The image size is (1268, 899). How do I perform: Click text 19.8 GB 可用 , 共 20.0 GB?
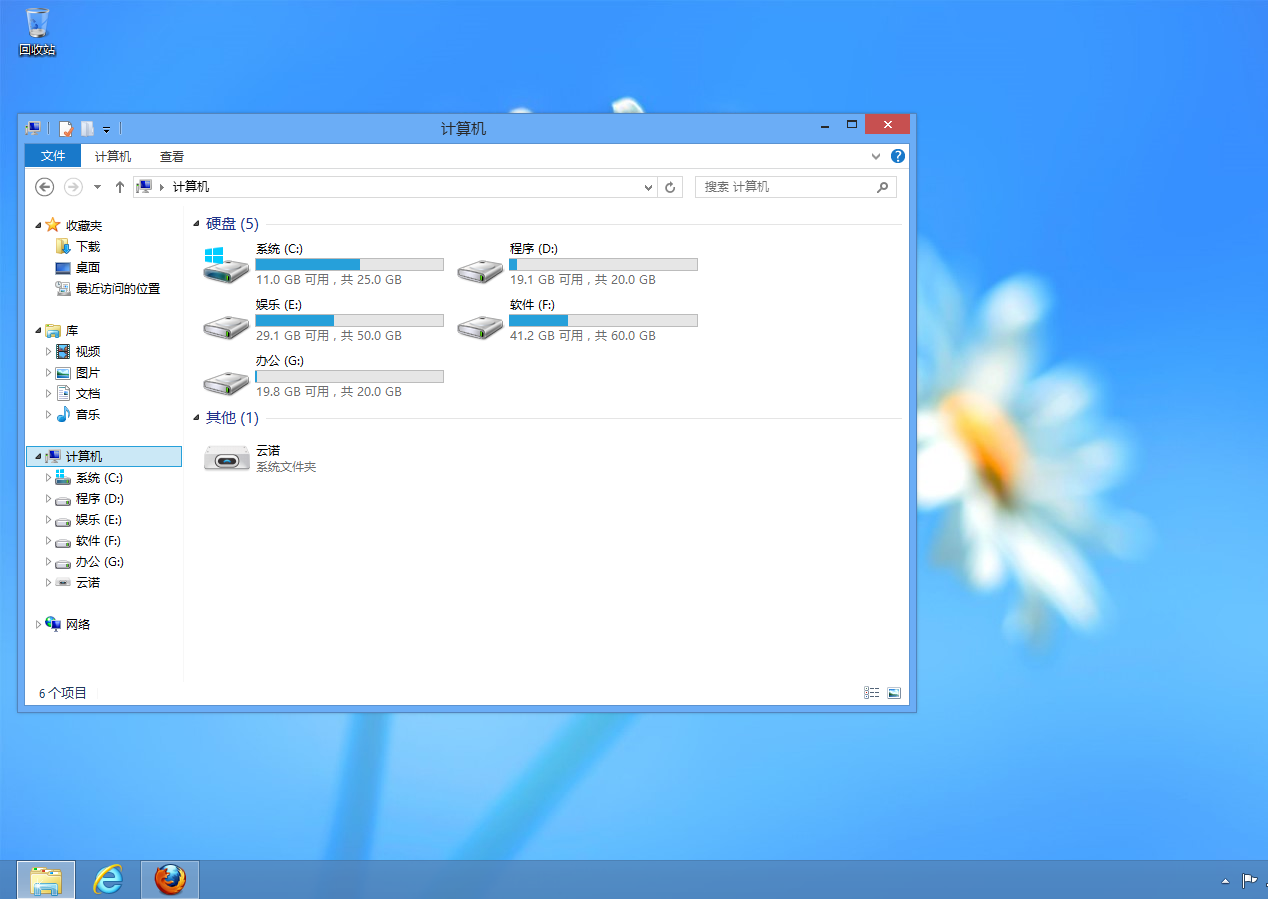(328, 392)
